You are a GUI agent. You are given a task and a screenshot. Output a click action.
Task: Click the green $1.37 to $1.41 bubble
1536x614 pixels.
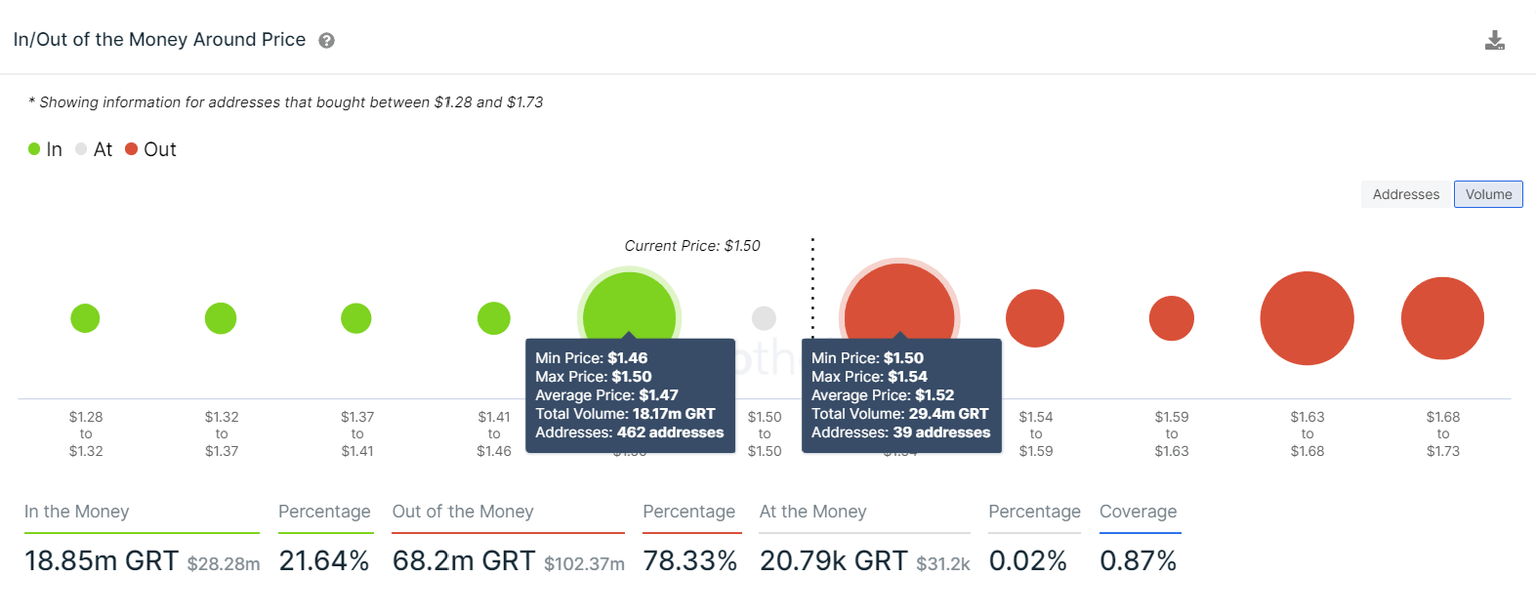tap(356, 319)
